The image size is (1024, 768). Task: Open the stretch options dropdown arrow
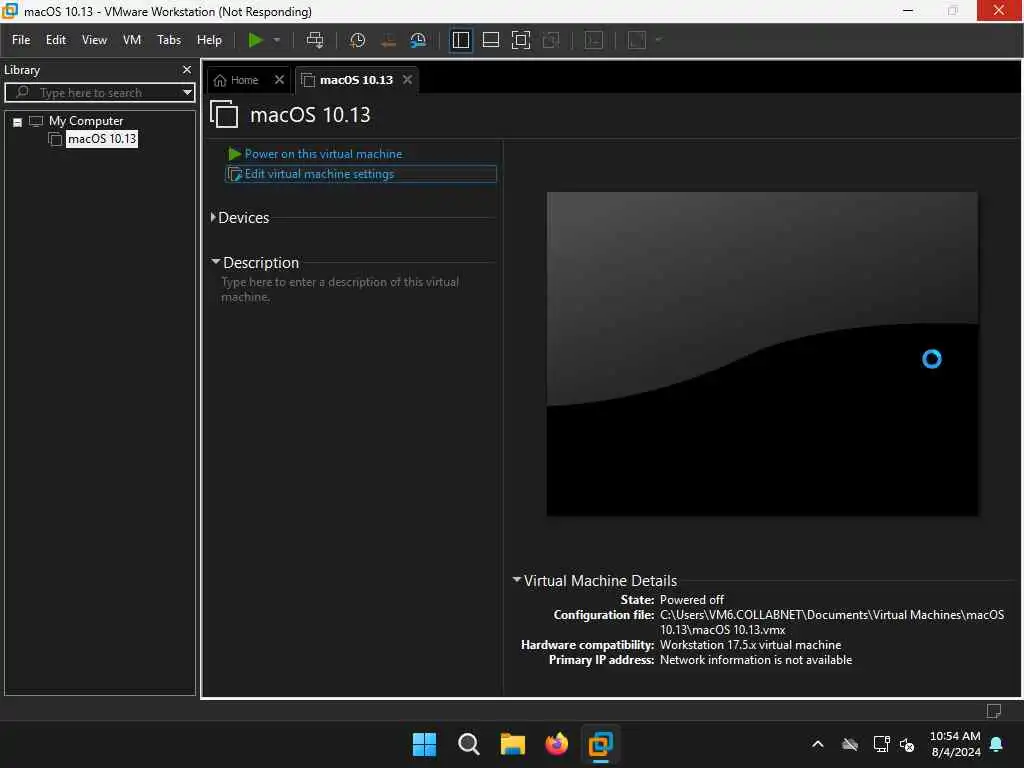tap(658, 40)
